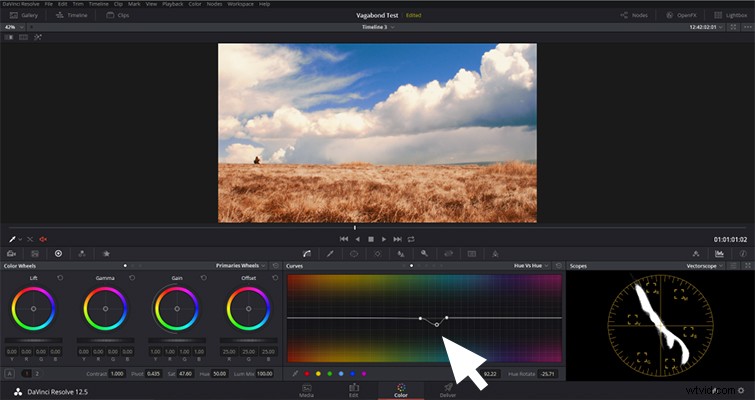The image size is (755, 400).
Task: Click the Hue Rotate value field
Action: [547, 374]
